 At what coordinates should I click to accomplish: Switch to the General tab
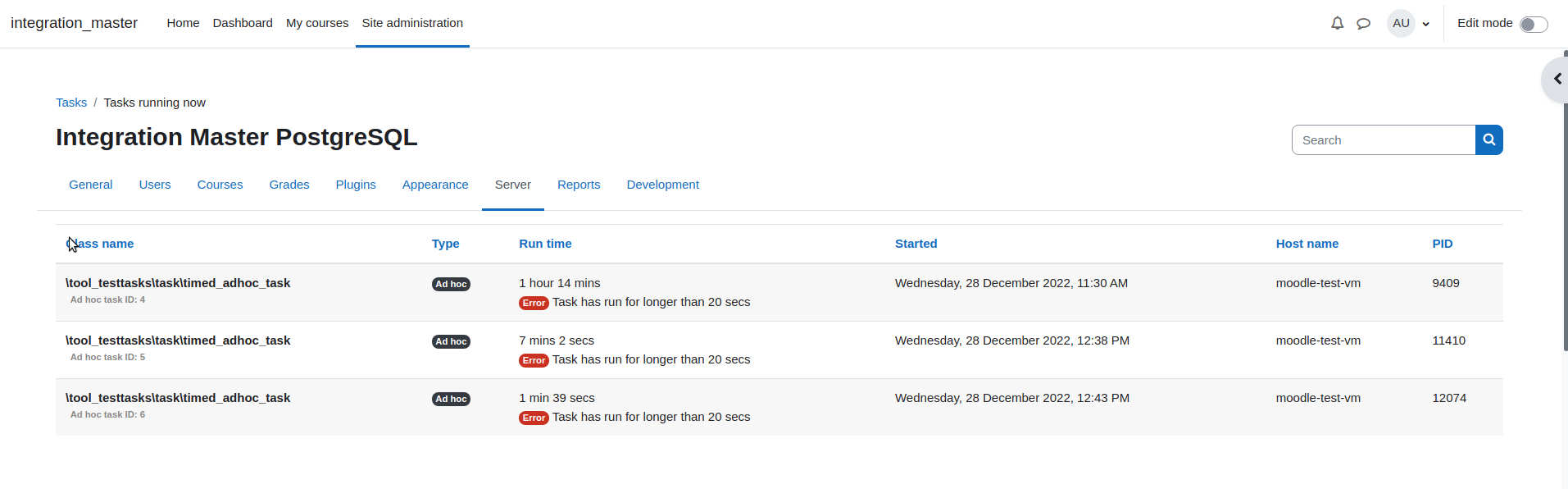[x=90, y=185]
